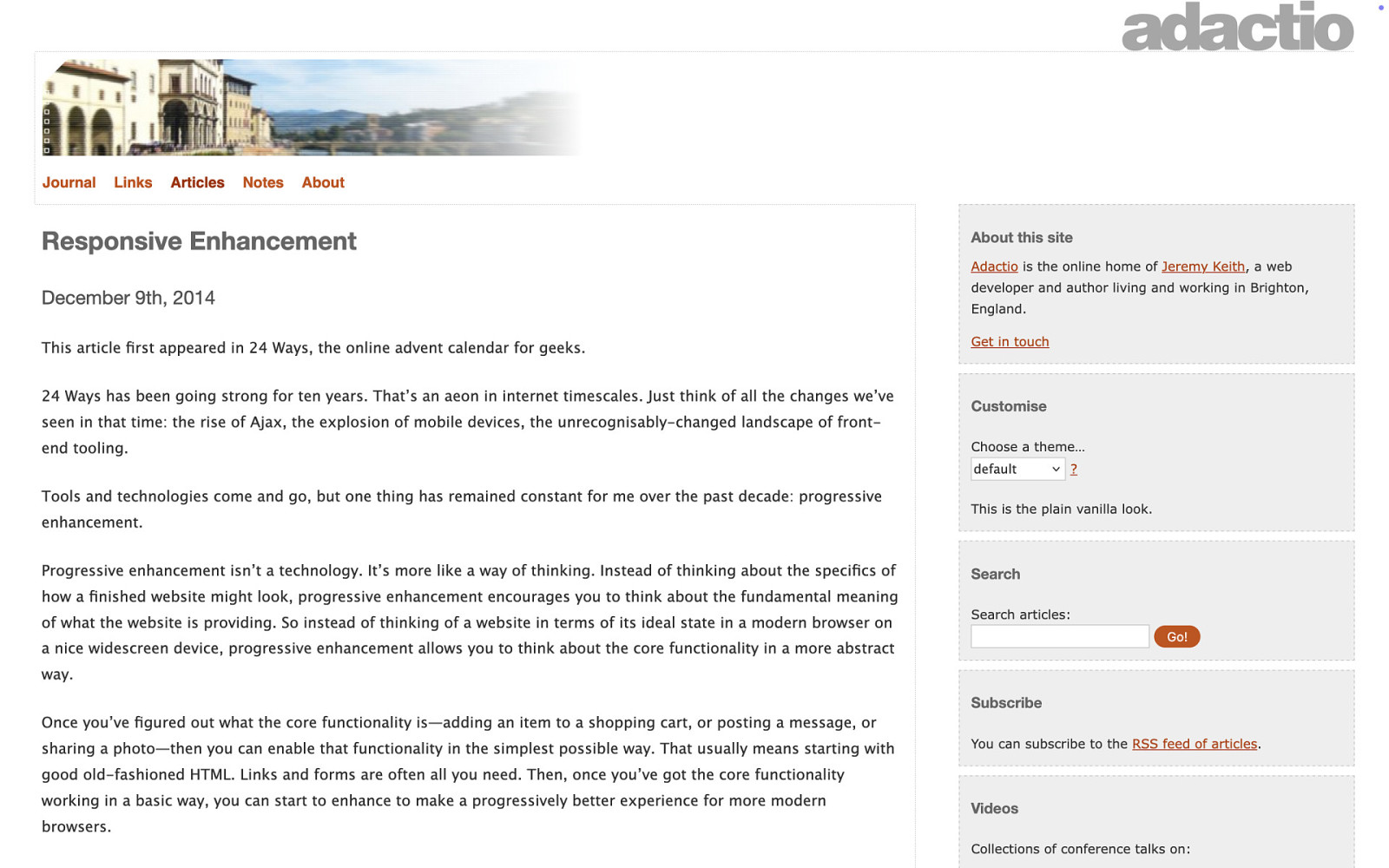The height and width of the screenshot is (868, 1389).
Task: Click the Choose a theme label
Action: tap(1028, 447)
